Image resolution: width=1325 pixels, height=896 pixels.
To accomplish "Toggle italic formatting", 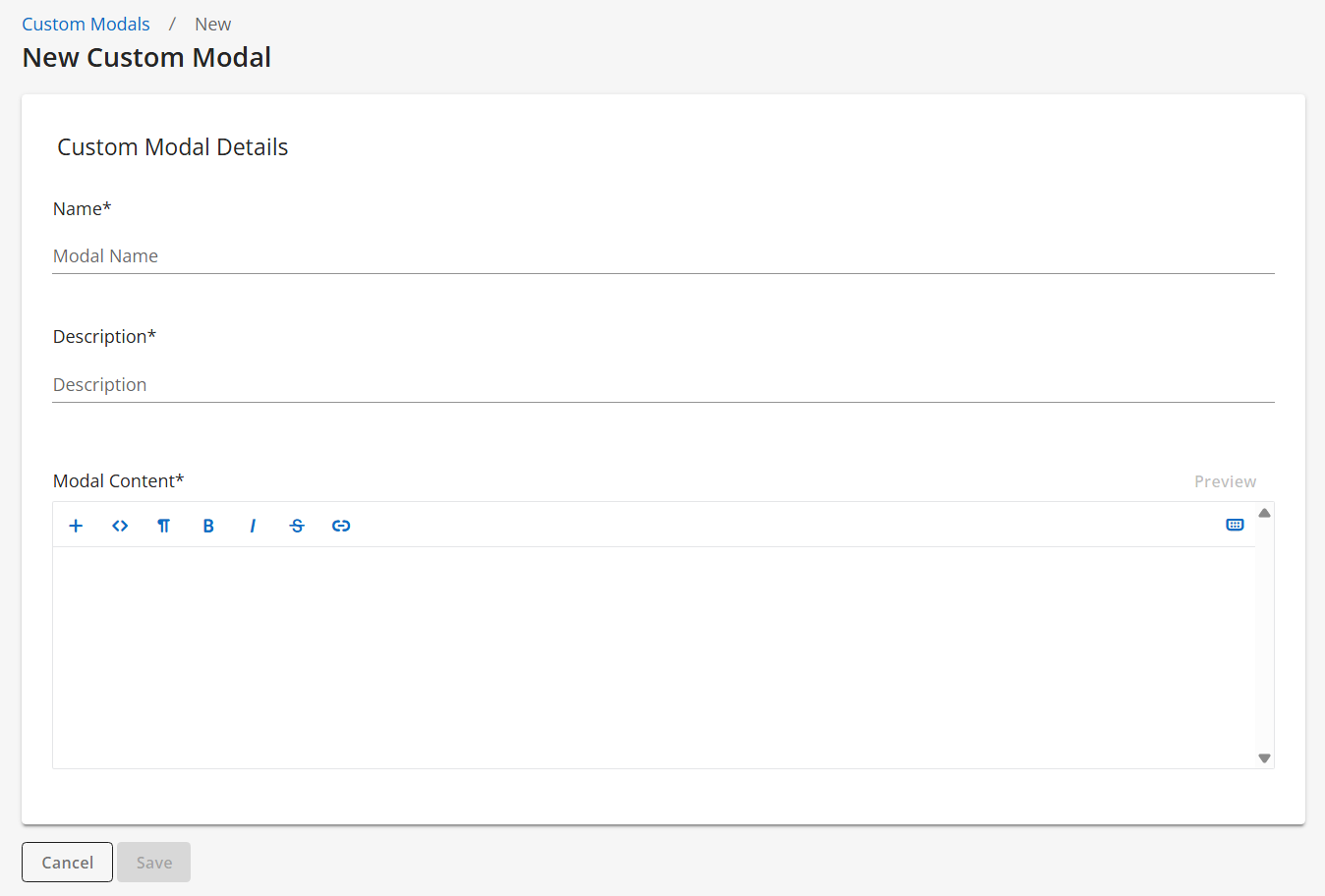I will pyautogui.click(x=253, y=526).
